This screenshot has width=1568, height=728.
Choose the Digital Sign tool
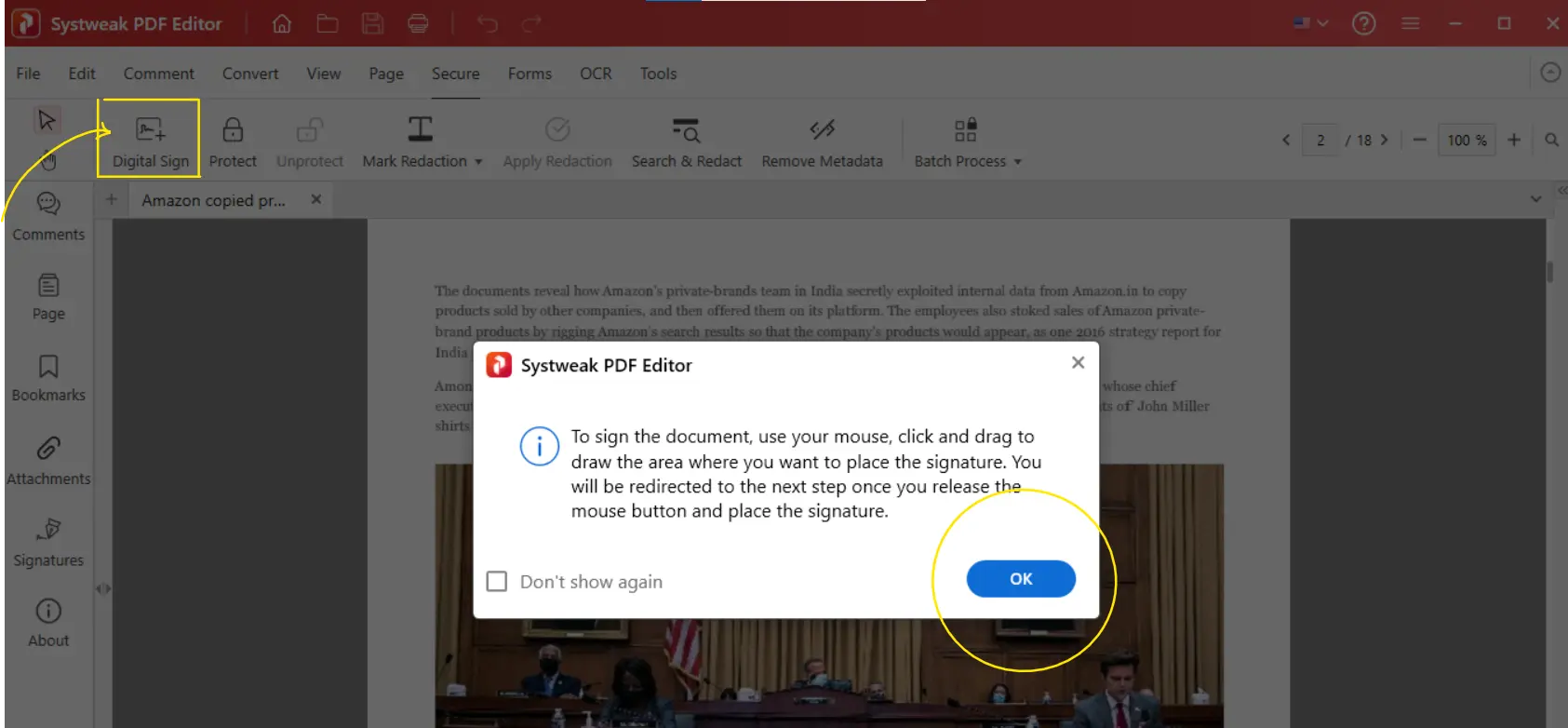pyautogui.click(x=150, y=141)
